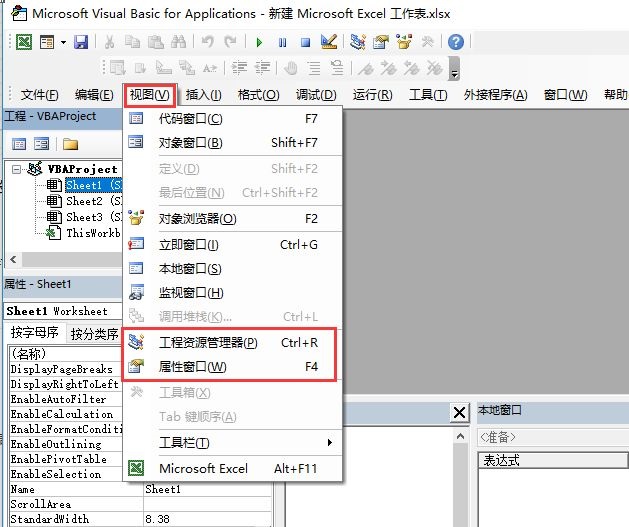This screenshot has width=629, height=527.
Task: Click the Save toolbar icon
Action: pyautogui.click(x=81, y=42)
